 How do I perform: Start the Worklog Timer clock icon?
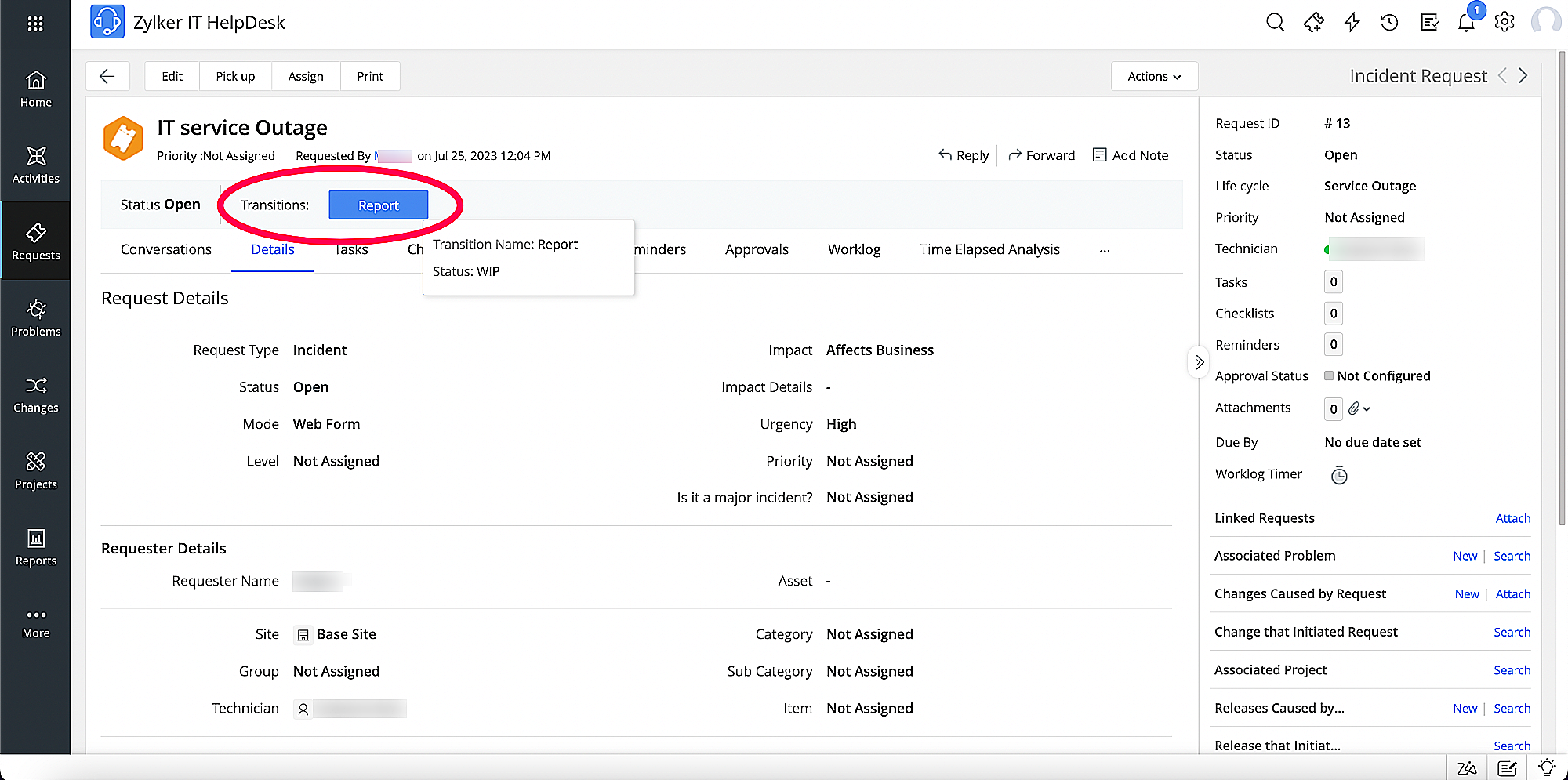click(1339, 475)
